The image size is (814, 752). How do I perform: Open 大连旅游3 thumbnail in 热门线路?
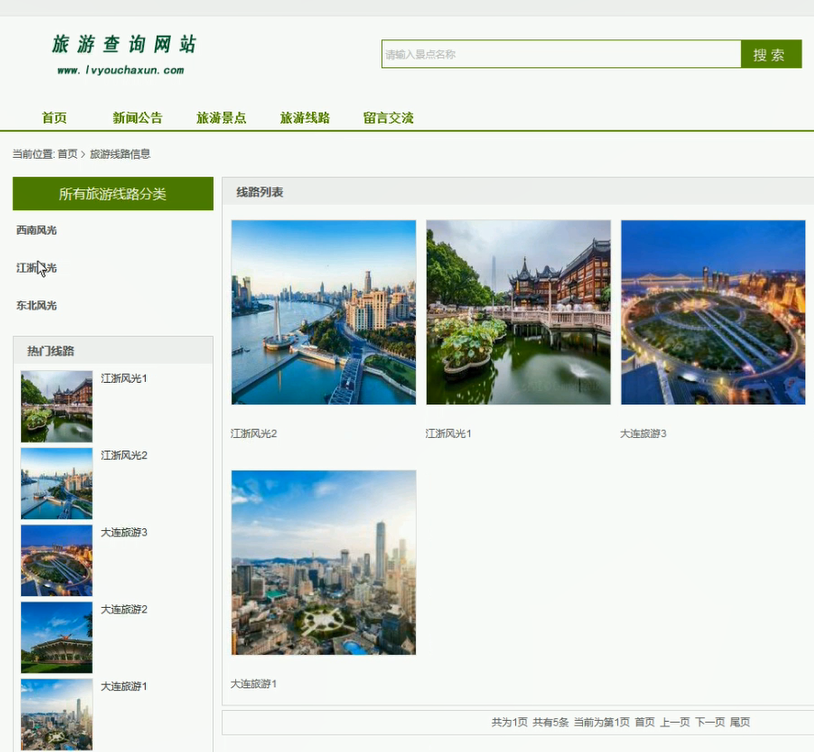tap(57, 560)
